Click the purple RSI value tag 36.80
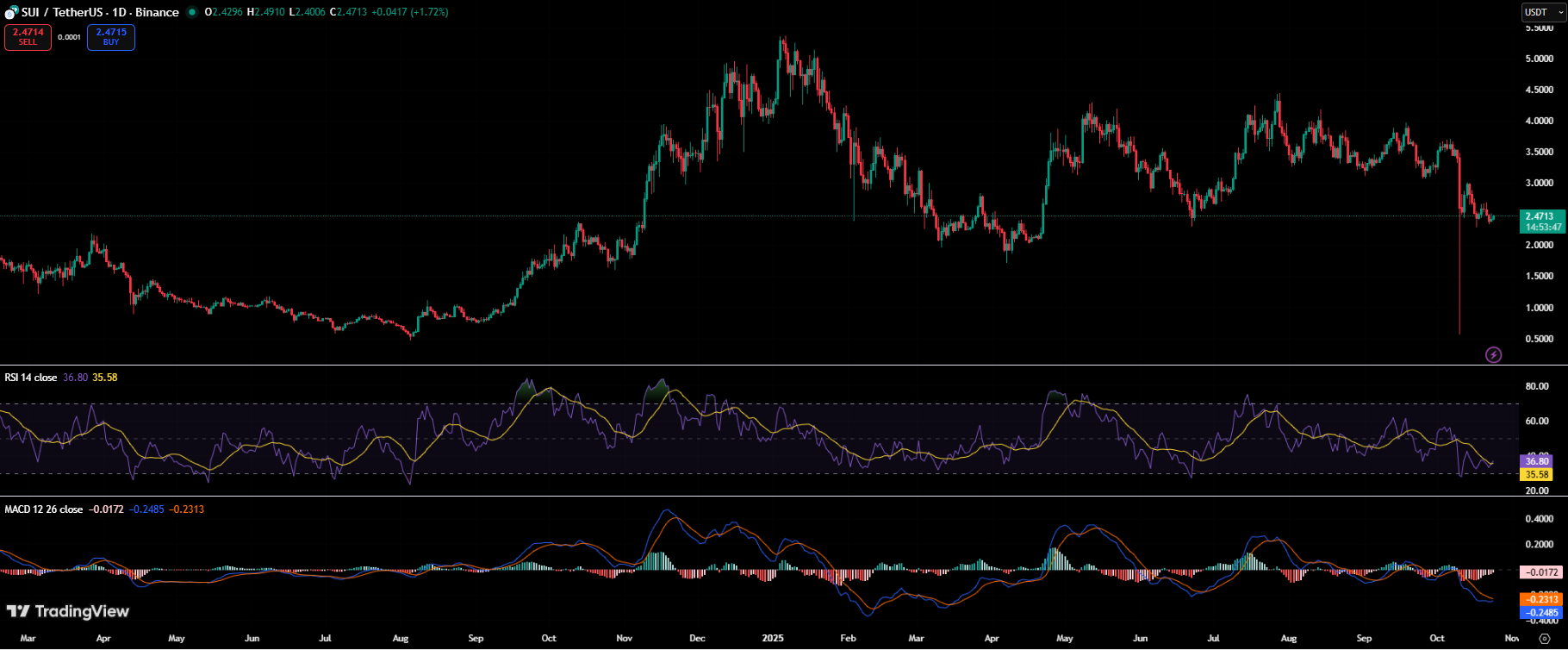The image size is (1568, 650). coord(1537,461)
